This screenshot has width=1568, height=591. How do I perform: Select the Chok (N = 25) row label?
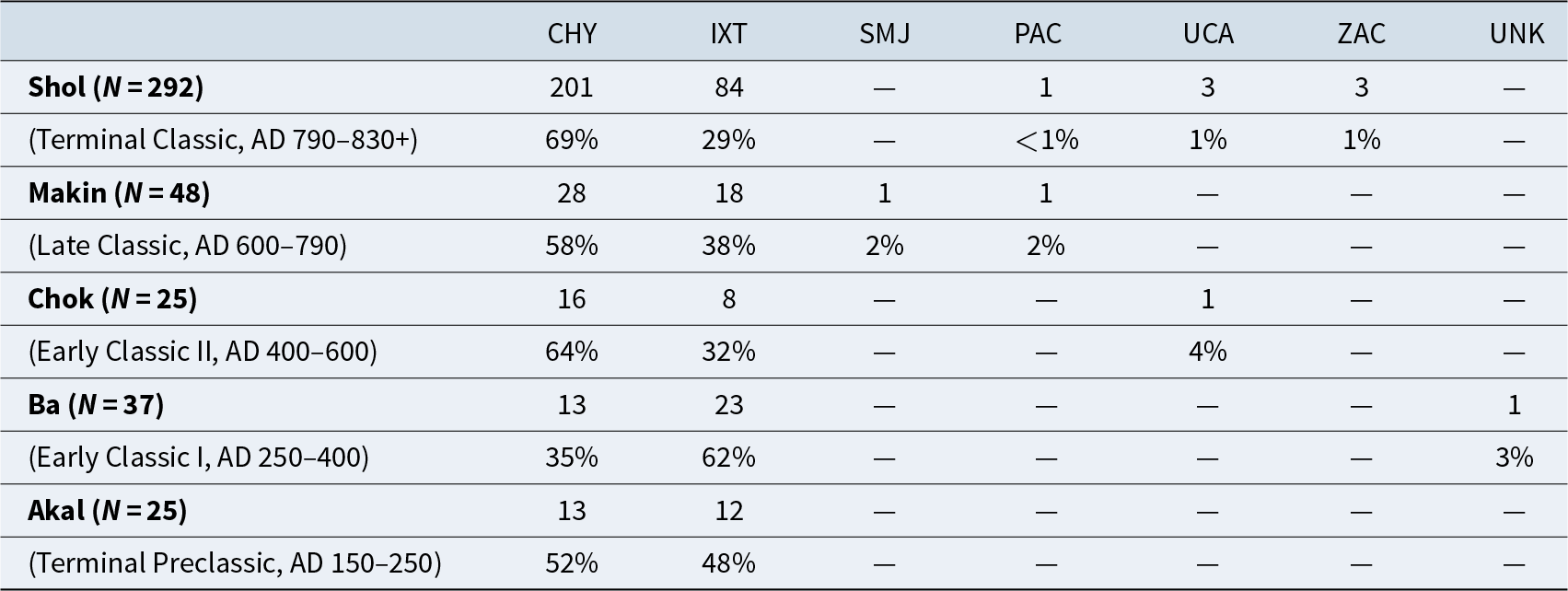[x=112, y=299]
